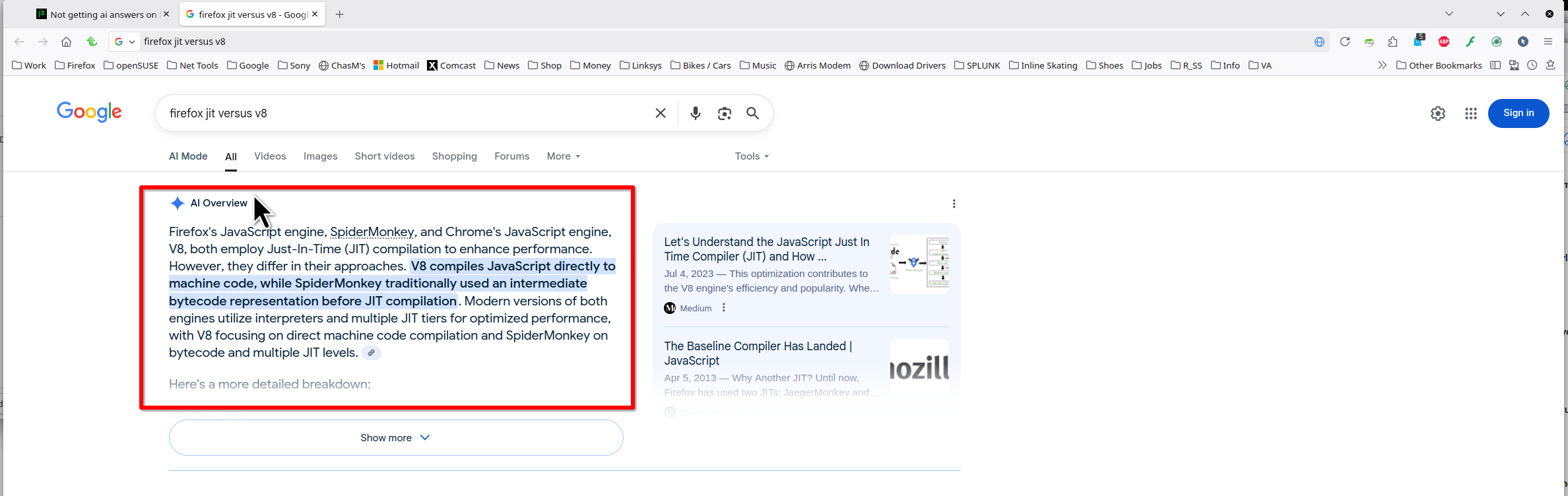Viewport: 1568px width, 496px height.
Task: Close the 'firefox jit versus v8' tab
Action: click(315, 14)
